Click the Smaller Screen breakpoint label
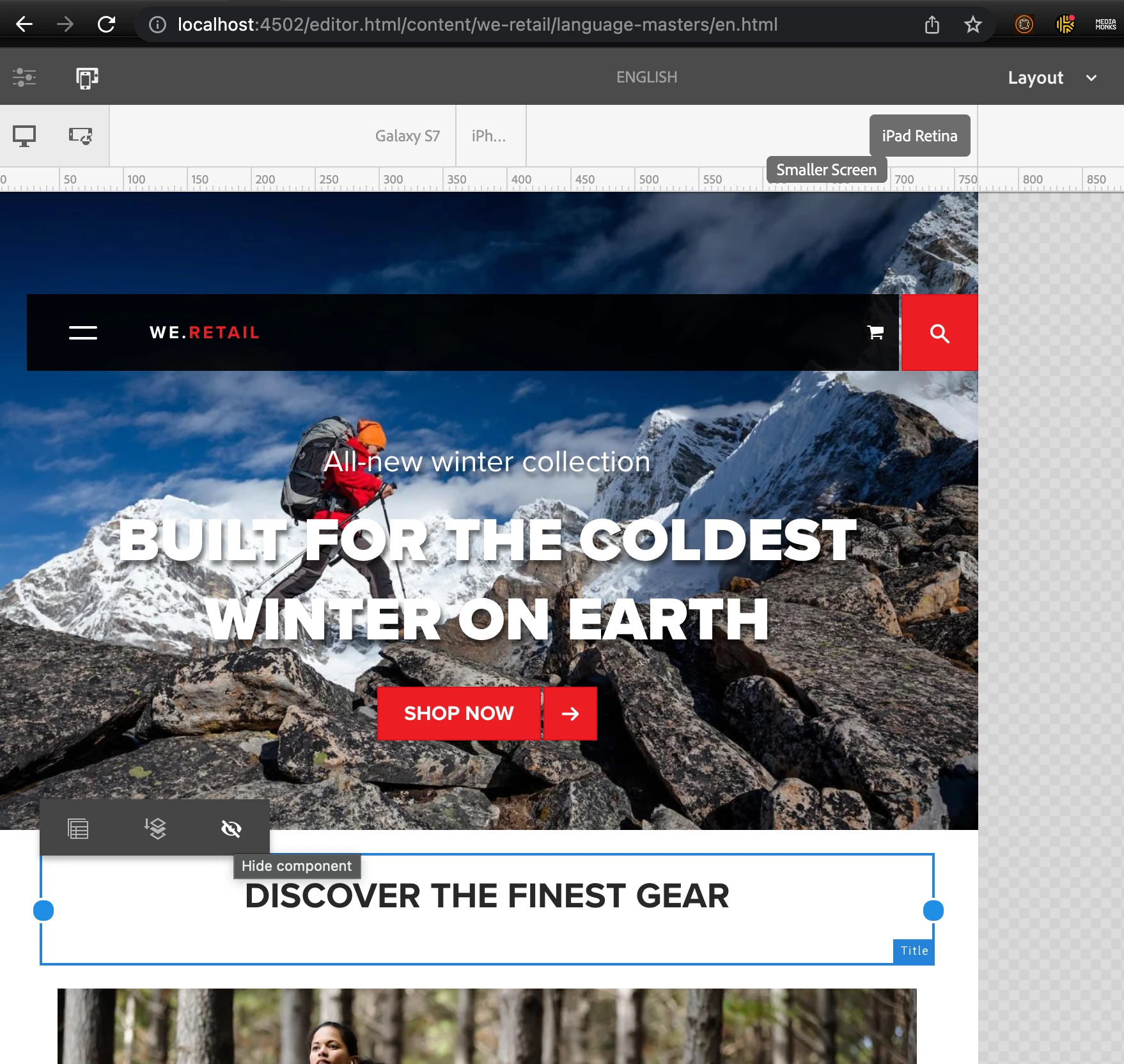 827,170
